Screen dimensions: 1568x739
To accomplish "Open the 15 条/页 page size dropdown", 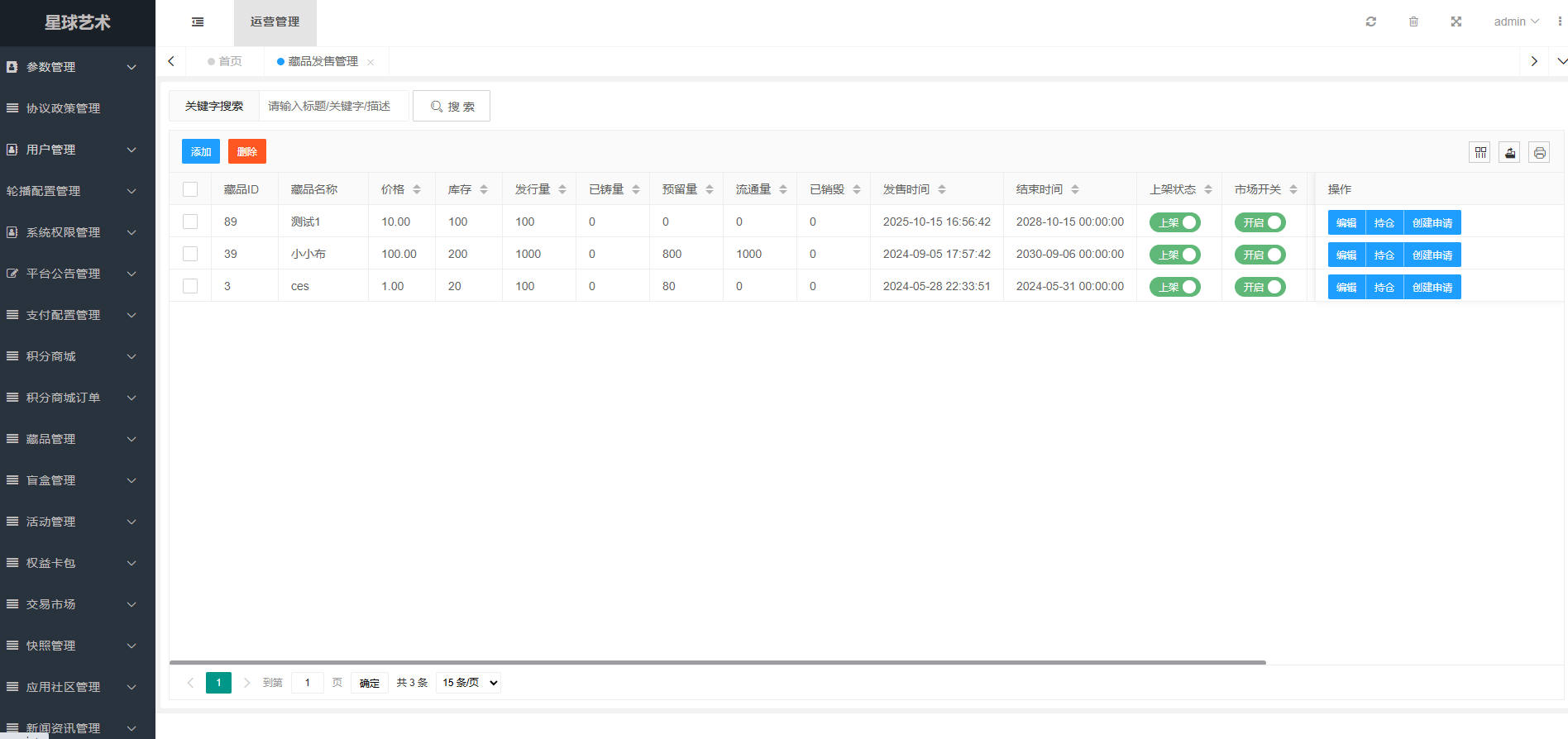I will point(470,683).
